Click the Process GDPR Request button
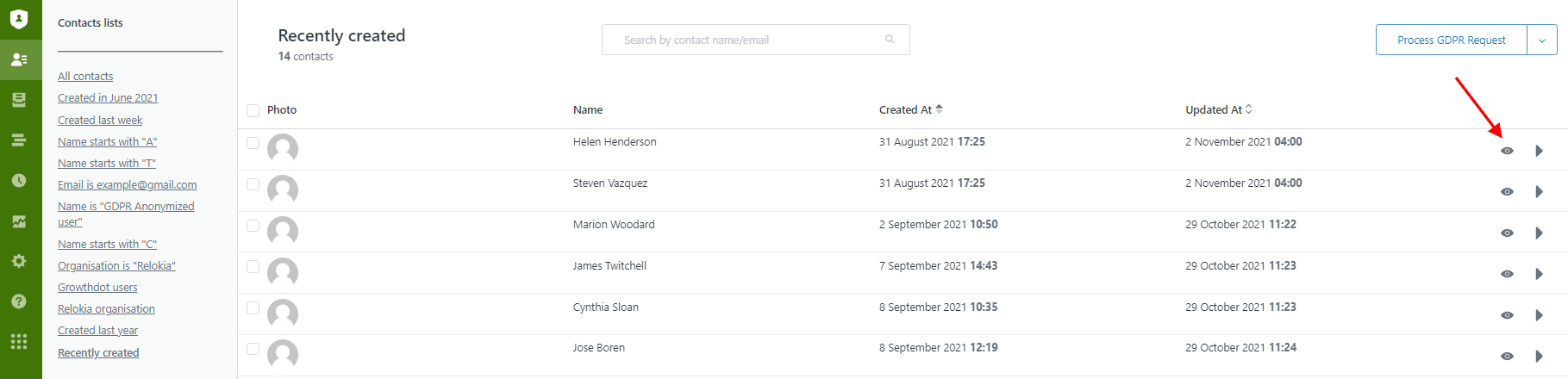1568x379 pixels. (x=1451, y=40)
